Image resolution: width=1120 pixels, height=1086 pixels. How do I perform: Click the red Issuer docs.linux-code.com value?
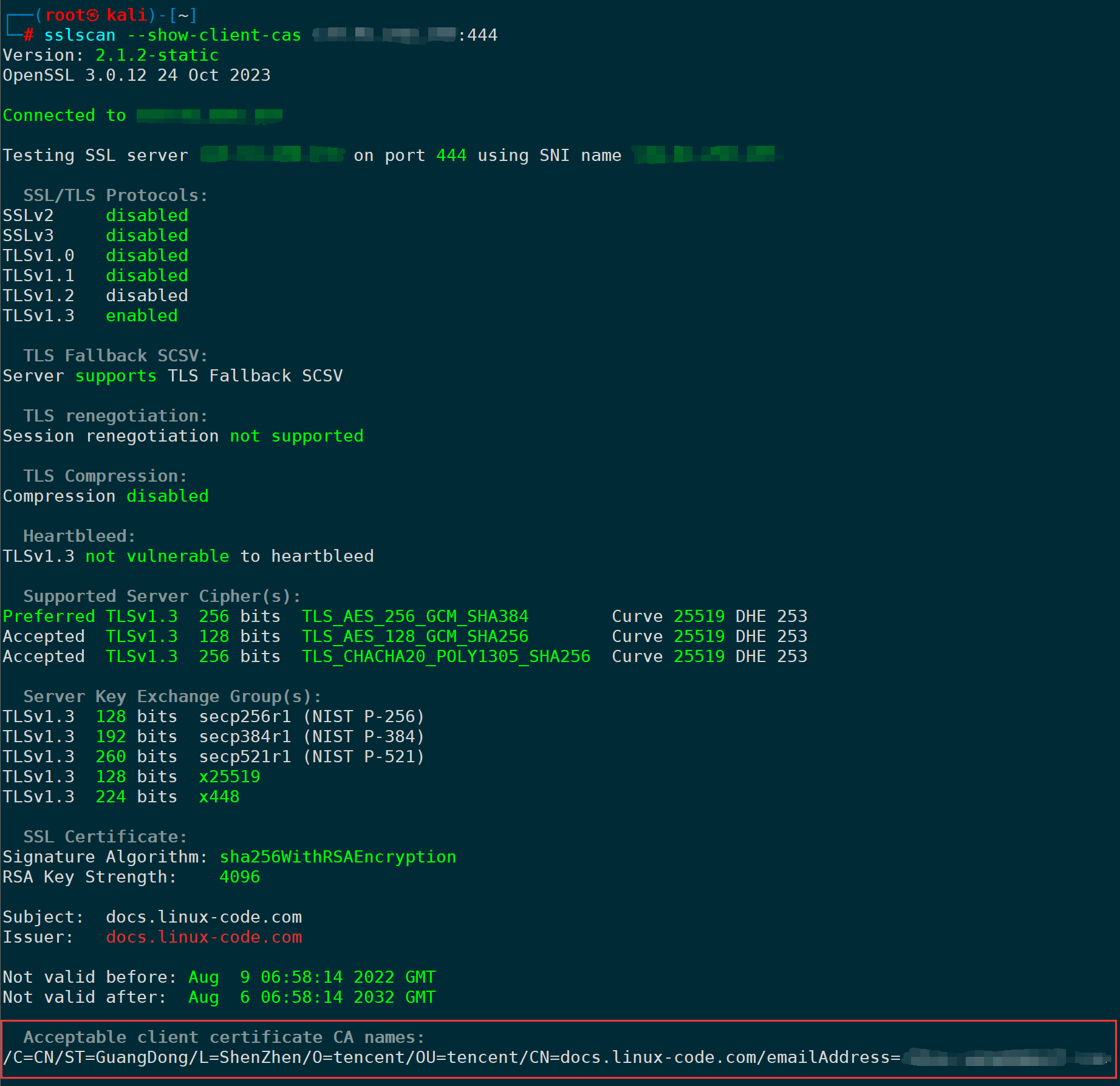click(x=204, y=937)
